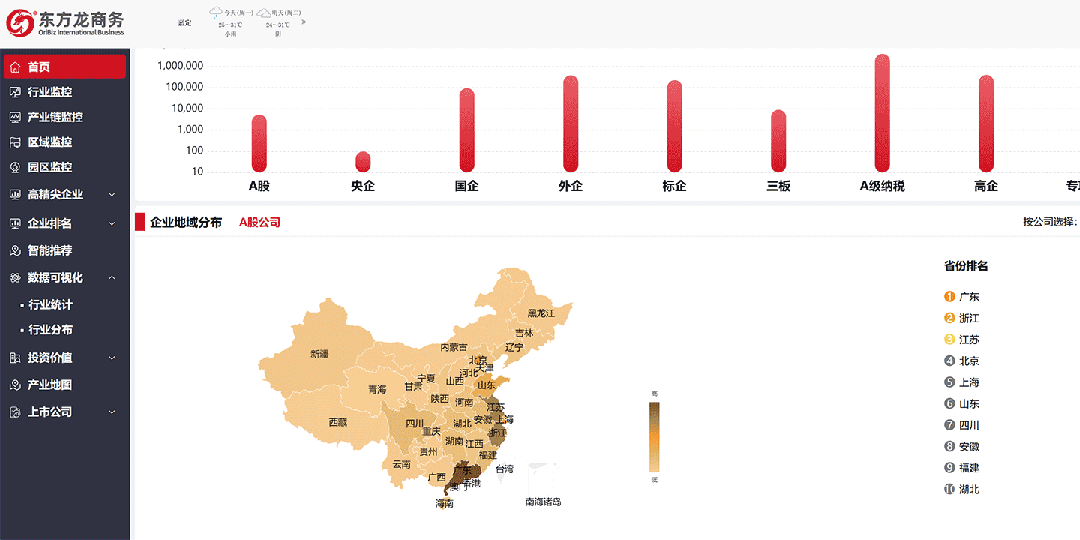
Task: Click the 产业地图 sidebar icon
Action: [x=15, y=385]
